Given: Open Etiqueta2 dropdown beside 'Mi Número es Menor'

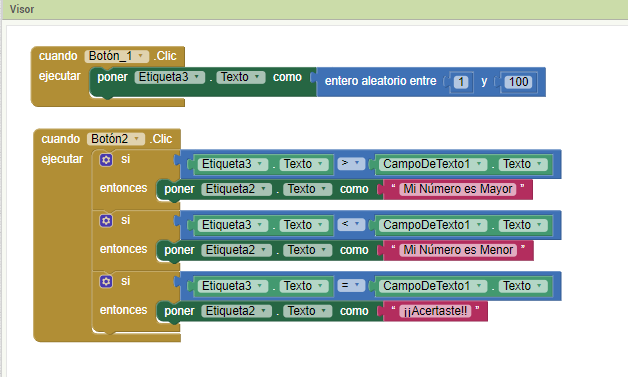Looking at the screenshot, I should (x=236, y=250).
